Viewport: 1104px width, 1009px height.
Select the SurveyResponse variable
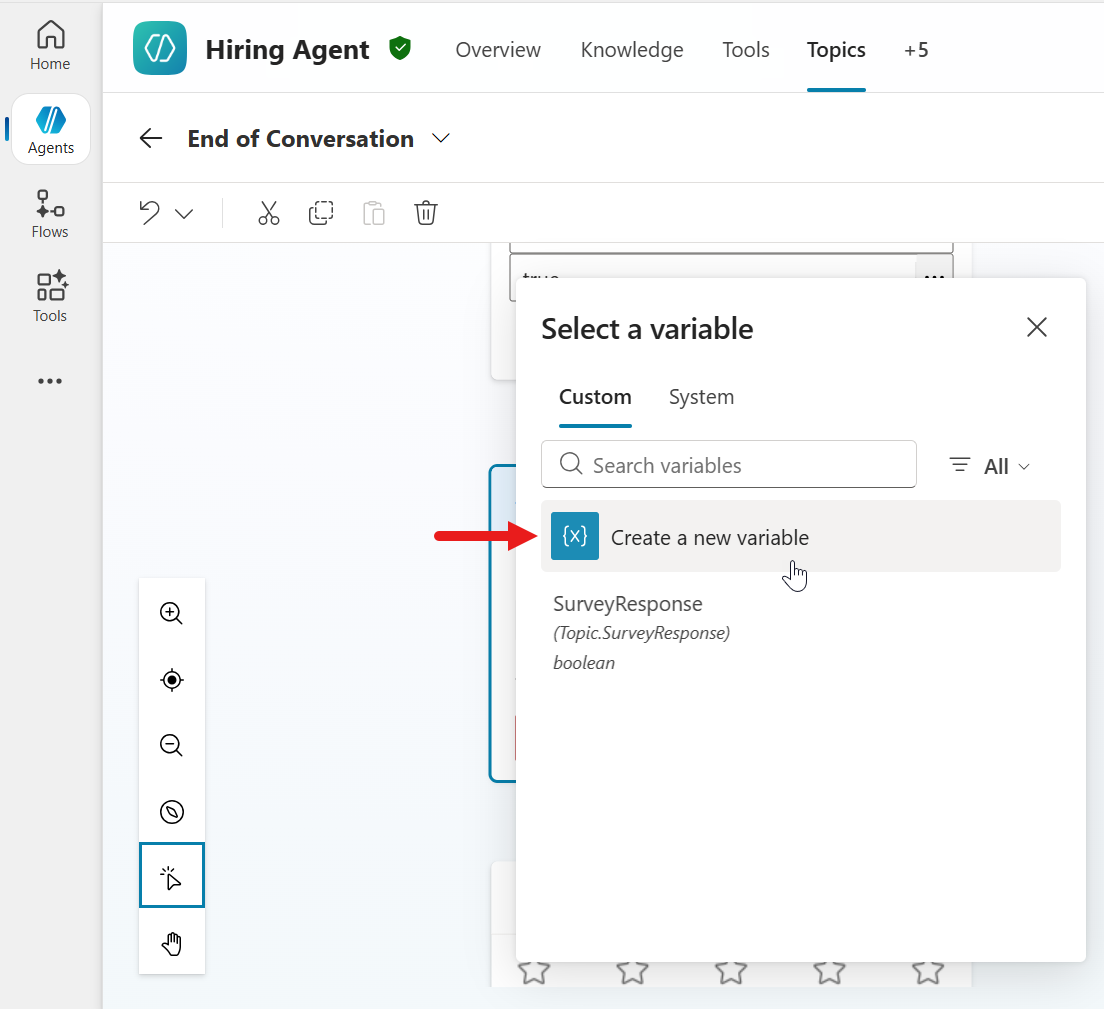pyautogui.click(x=627, y=604)
